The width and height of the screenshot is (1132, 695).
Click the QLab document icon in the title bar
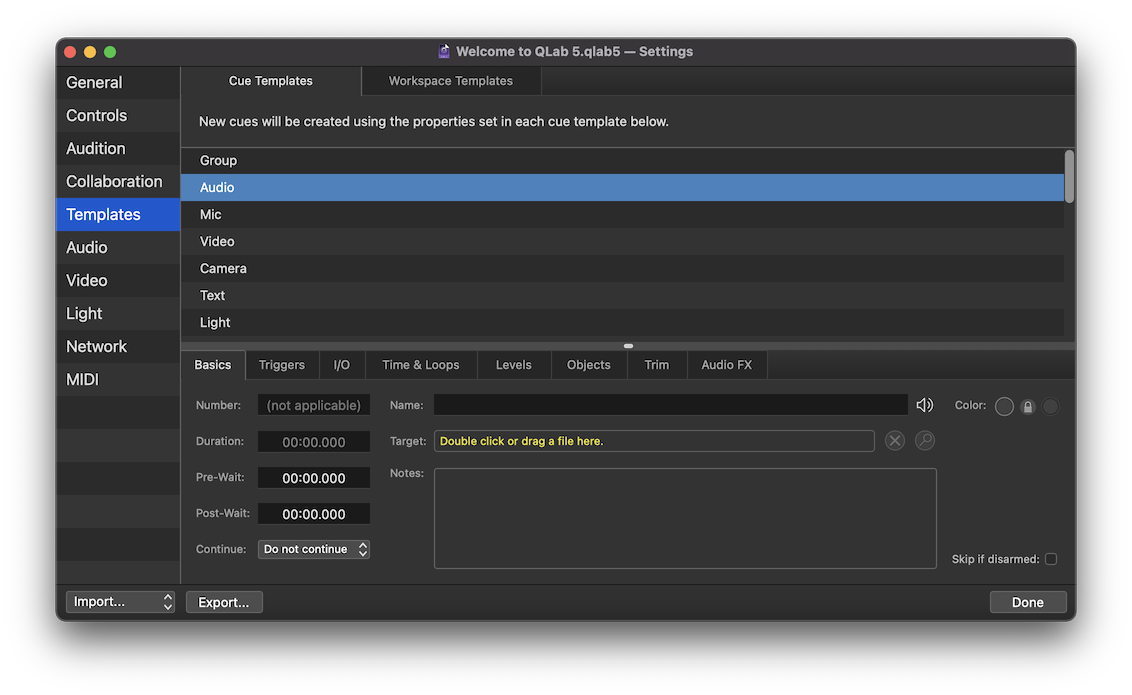pos(443,50)
